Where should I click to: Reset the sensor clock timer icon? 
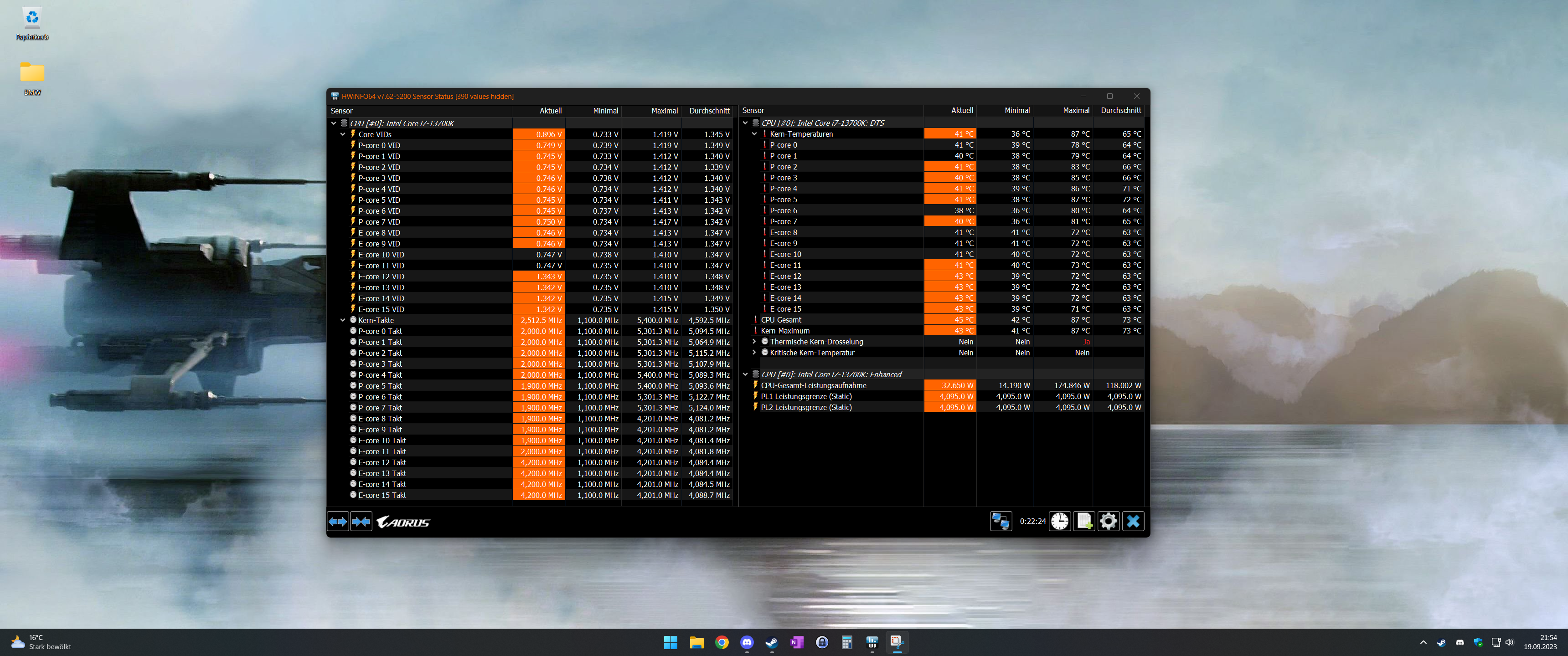1060,522
